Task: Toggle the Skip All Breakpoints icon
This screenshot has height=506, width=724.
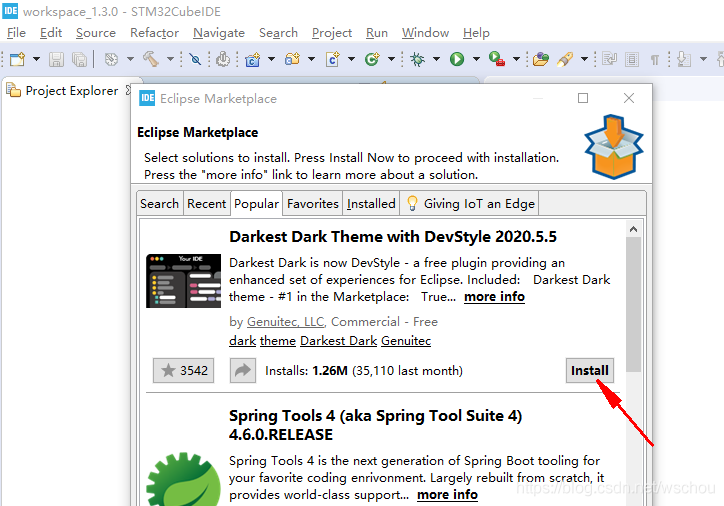Action: (195, 59)
